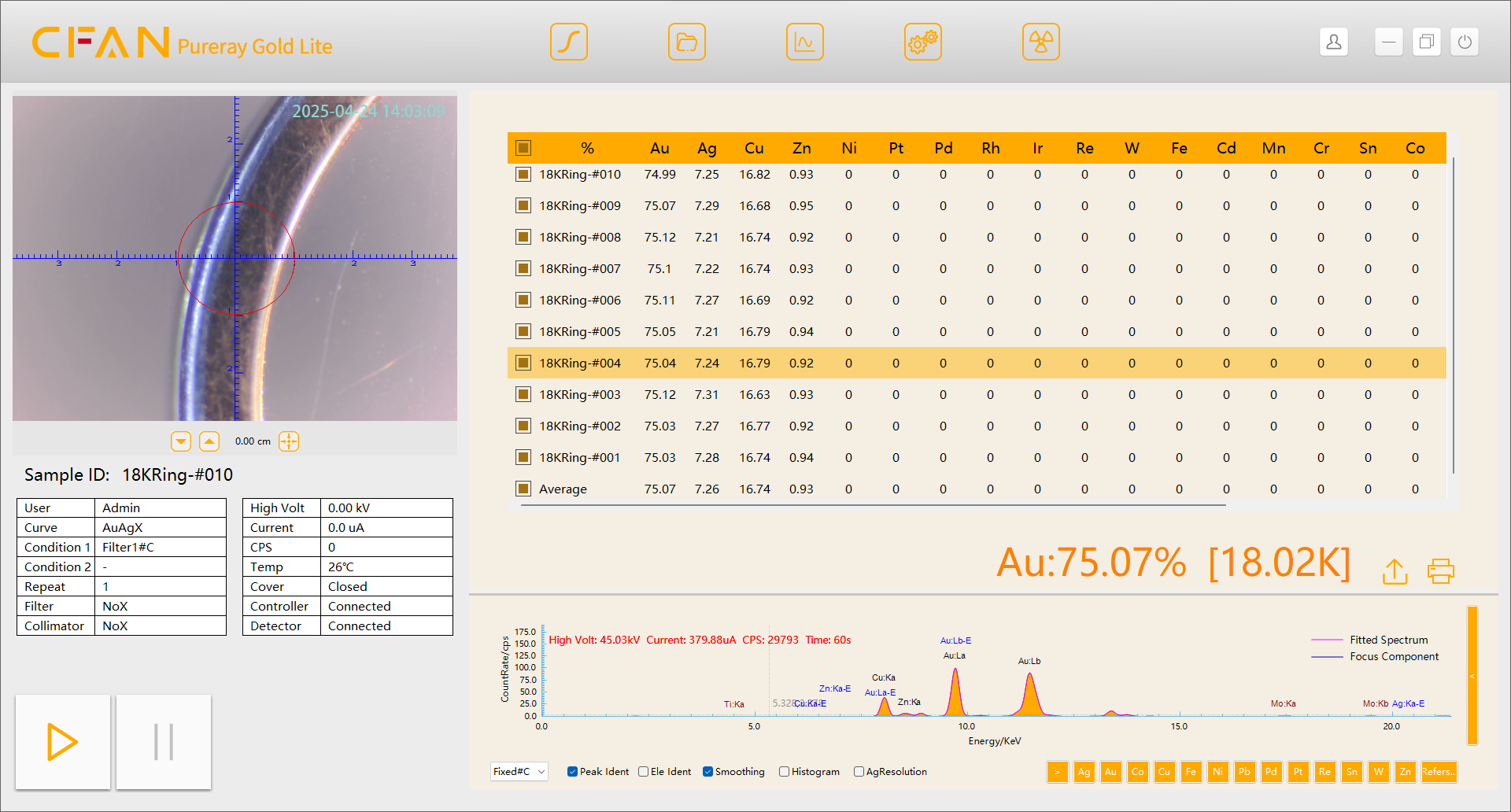Open the user account icon

tap(1334, 42)
